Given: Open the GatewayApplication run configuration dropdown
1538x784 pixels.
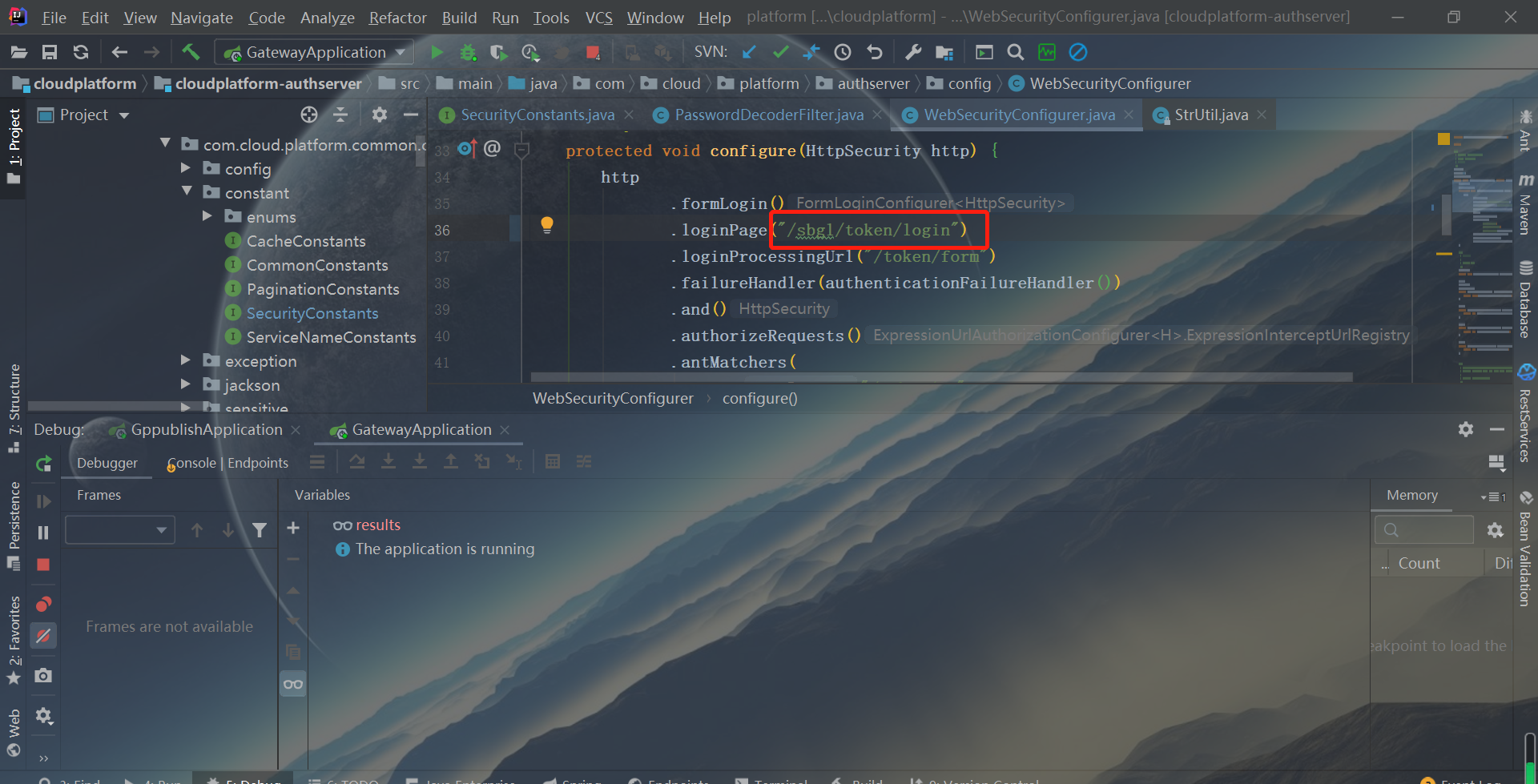Looking at the screenshot, I should (x=315, y=52).
